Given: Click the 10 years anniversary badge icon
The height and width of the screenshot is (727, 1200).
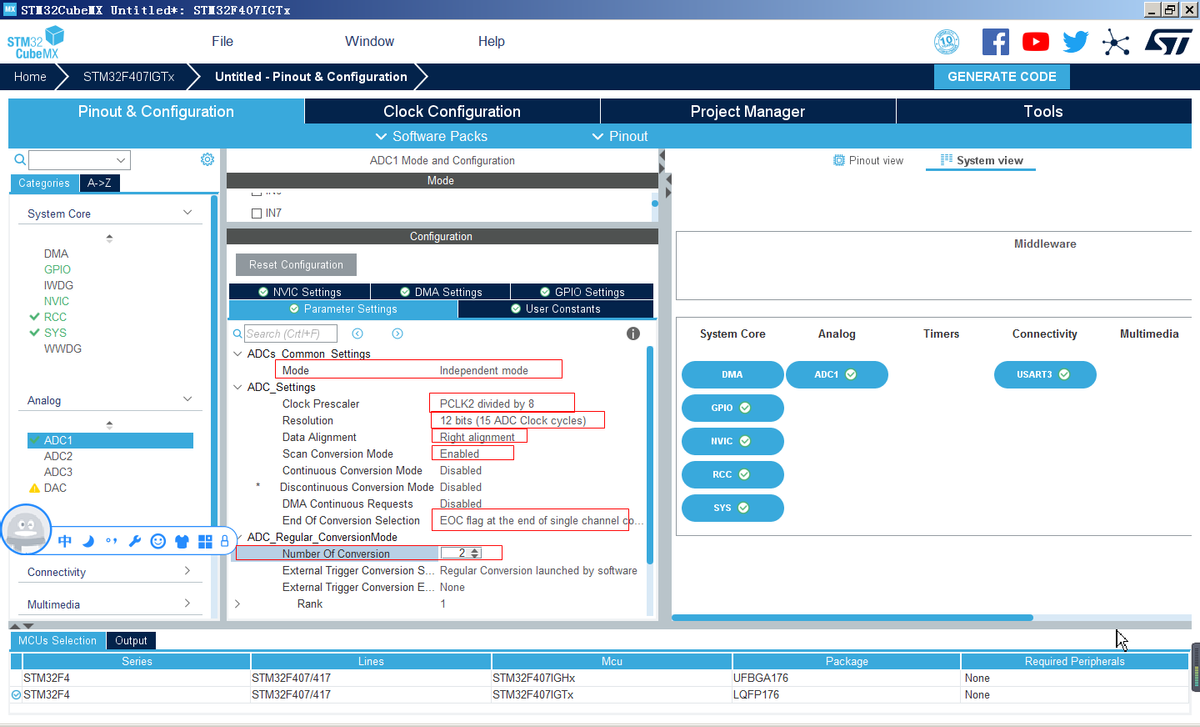Looking at the screenshot, I should [x=946, y=42].
